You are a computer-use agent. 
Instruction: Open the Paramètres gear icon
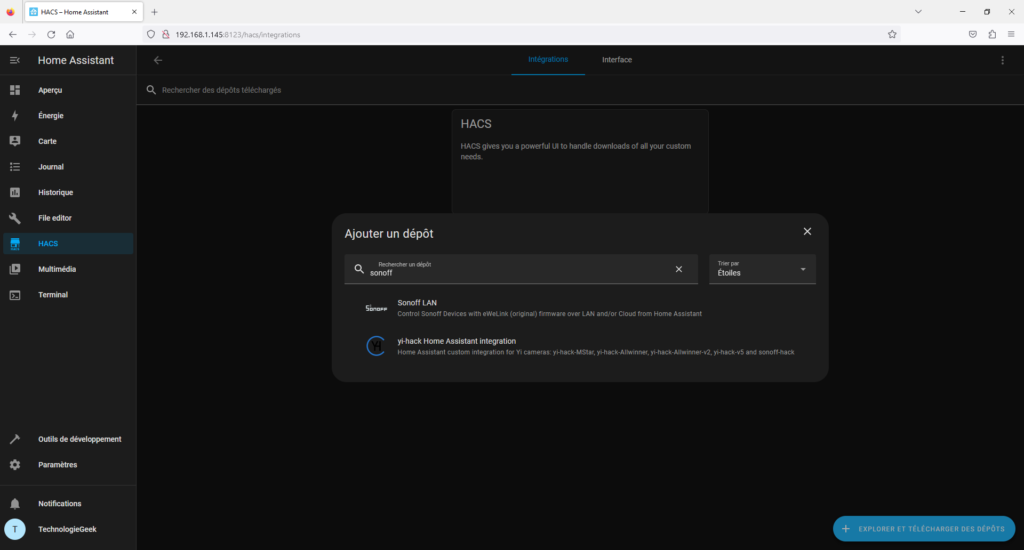point(14,465)
